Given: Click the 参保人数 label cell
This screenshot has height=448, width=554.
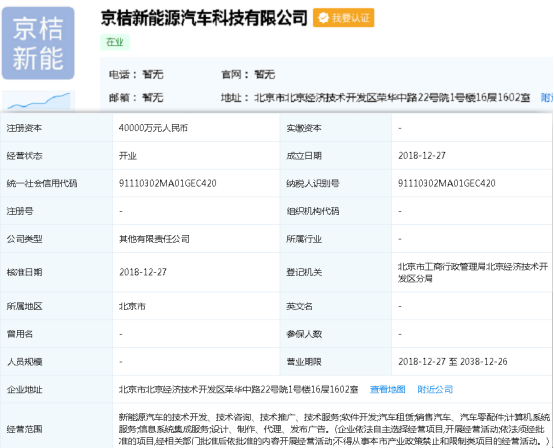Looking at the screenshot, I should click(x=336, y=334).
